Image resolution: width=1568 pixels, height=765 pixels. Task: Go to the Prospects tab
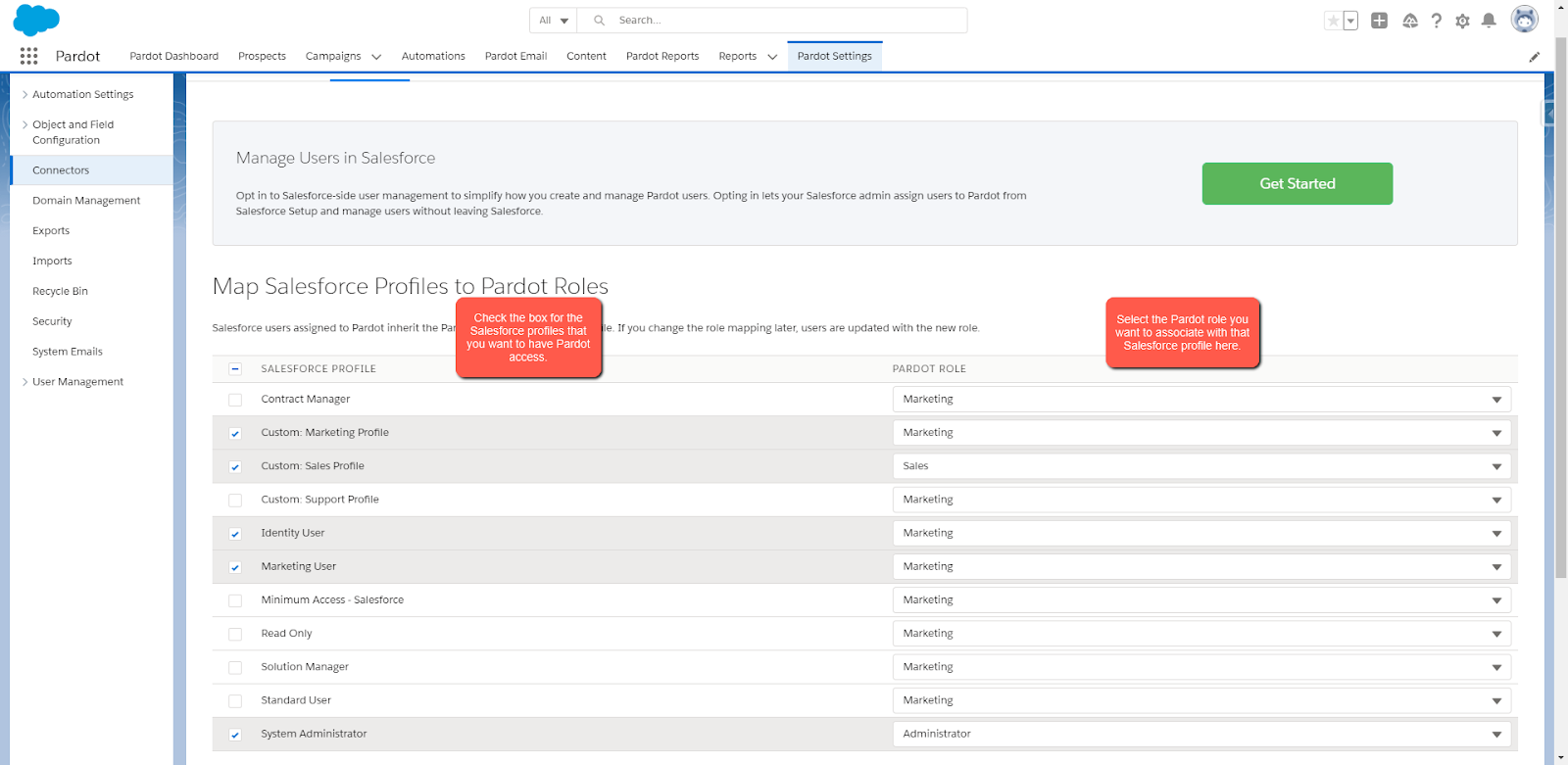262,56
